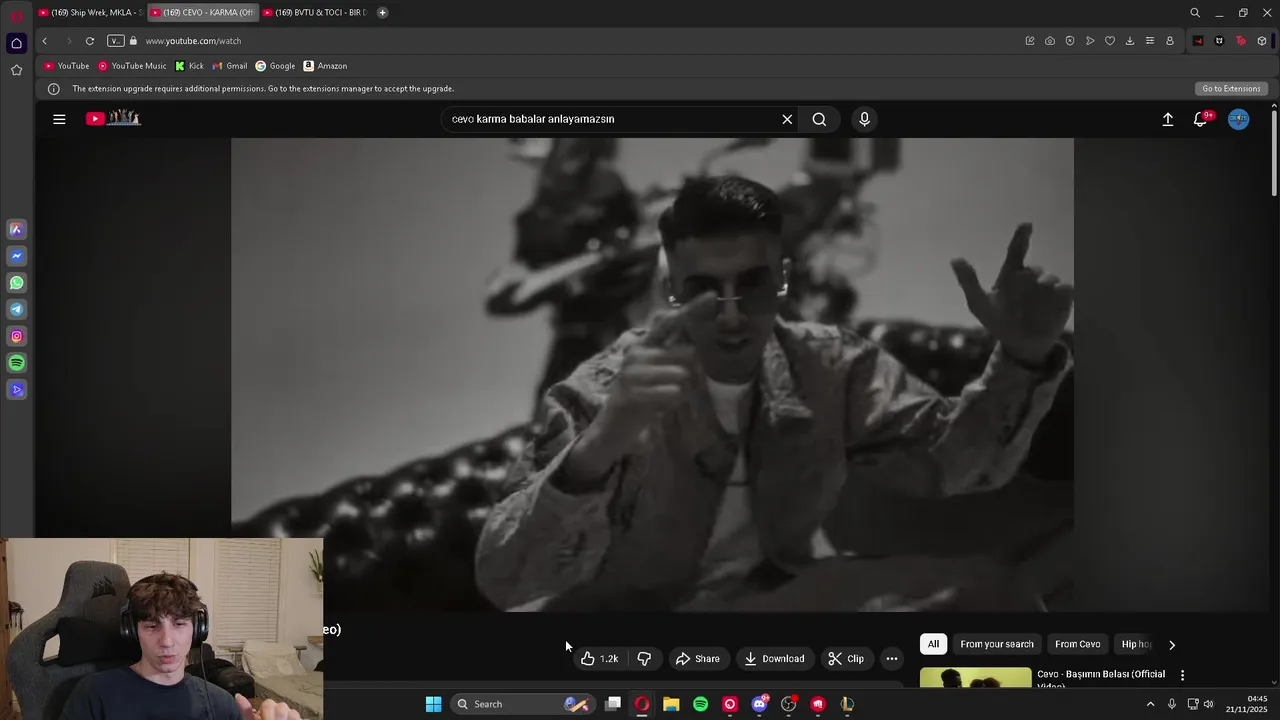Share the video

pos(697,658)
